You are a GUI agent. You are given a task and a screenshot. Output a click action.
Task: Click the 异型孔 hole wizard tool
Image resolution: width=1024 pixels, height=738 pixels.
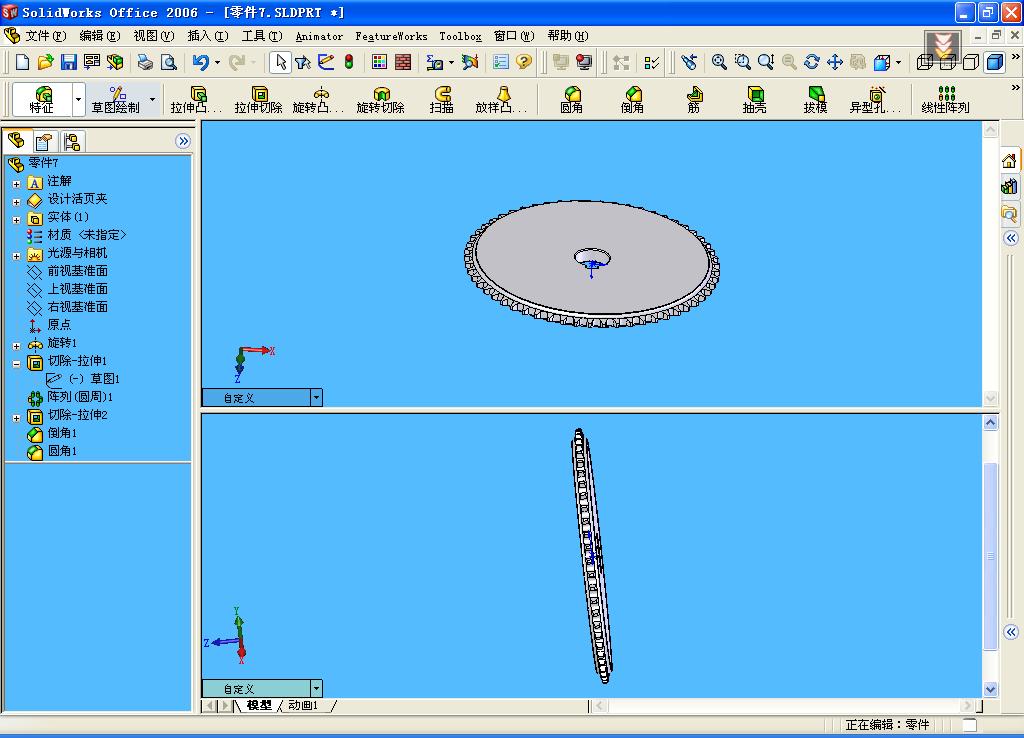pyautogui.click(x=875, y=99)
